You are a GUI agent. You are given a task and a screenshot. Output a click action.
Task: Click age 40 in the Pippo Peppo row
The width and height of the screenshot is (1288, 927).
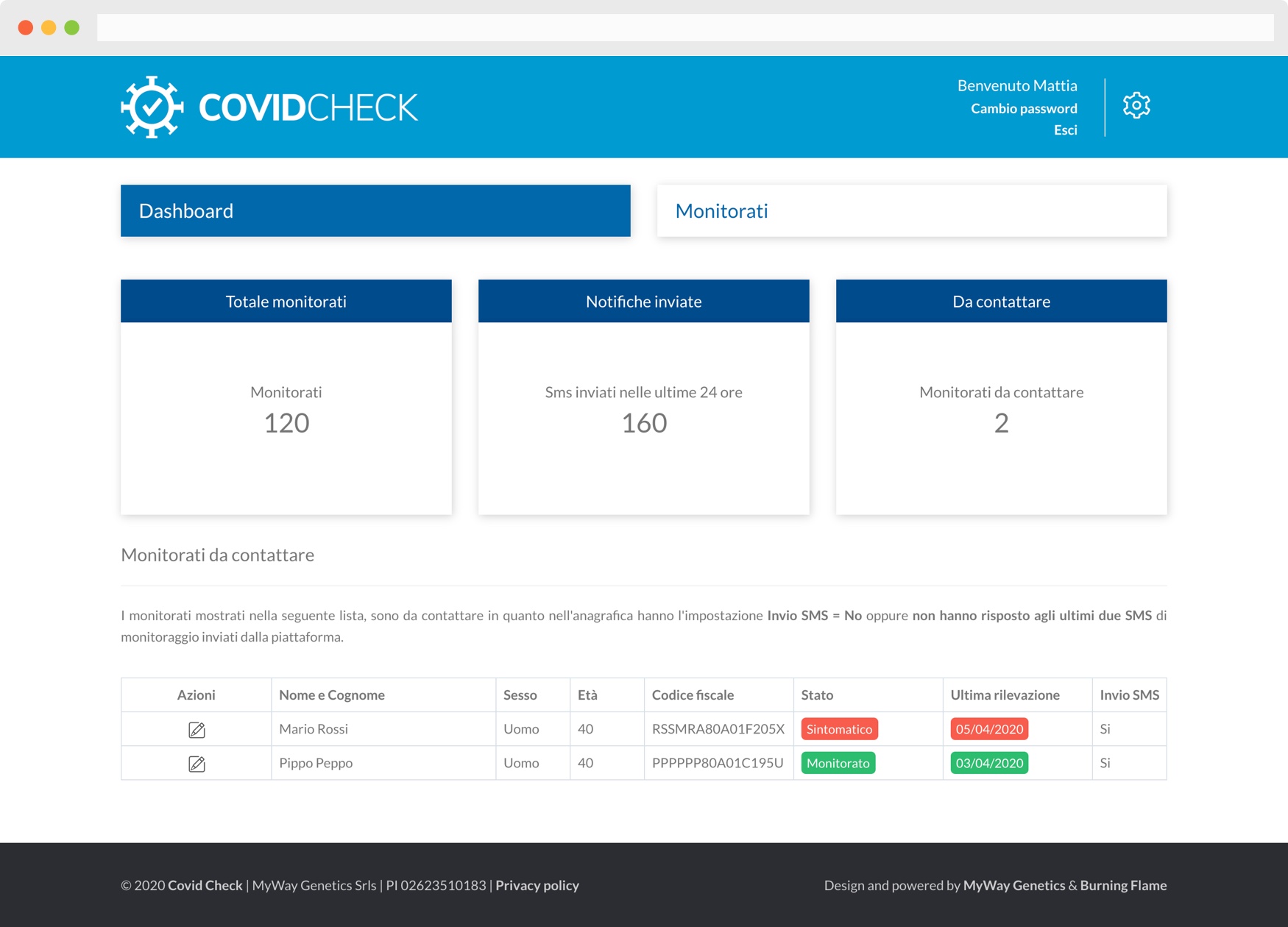click(x=586, y=763)
